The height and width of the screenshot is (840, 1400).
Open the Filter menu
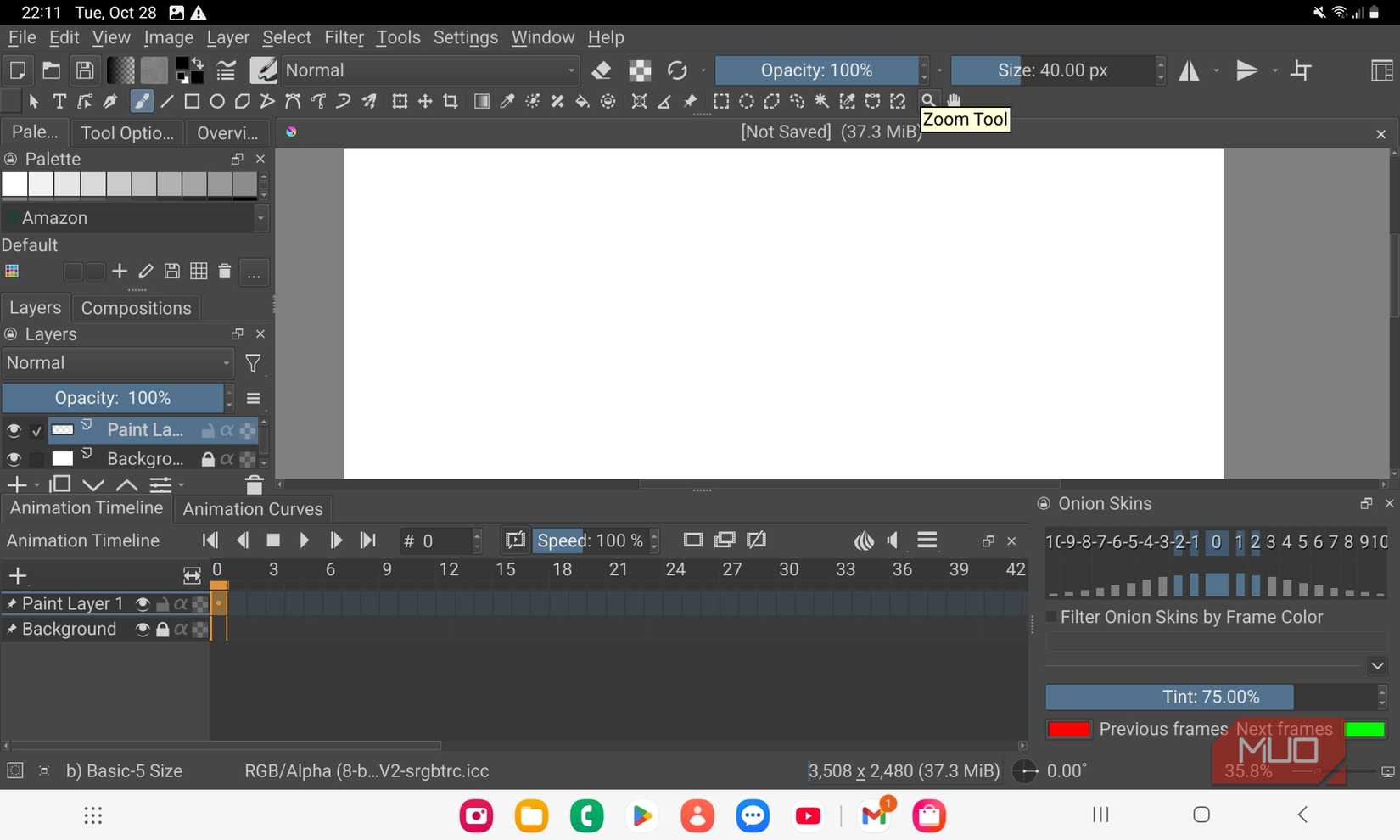tap(344, 37)
